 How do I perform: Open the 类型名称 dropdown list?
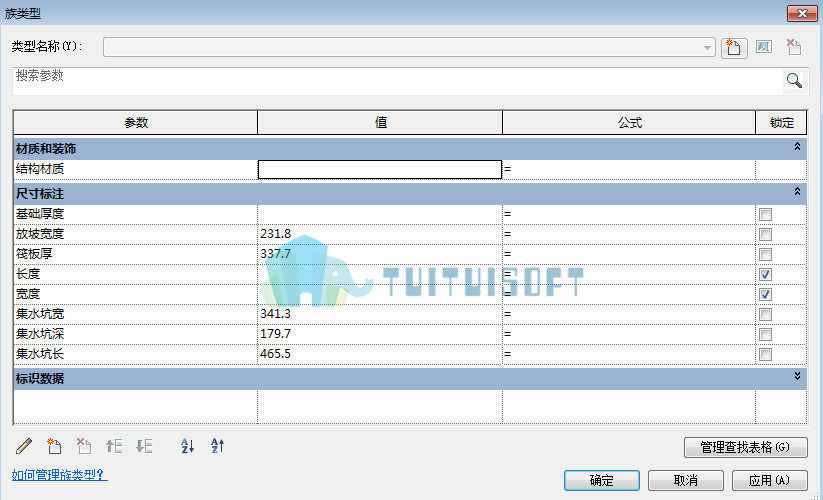click(707, 48)
